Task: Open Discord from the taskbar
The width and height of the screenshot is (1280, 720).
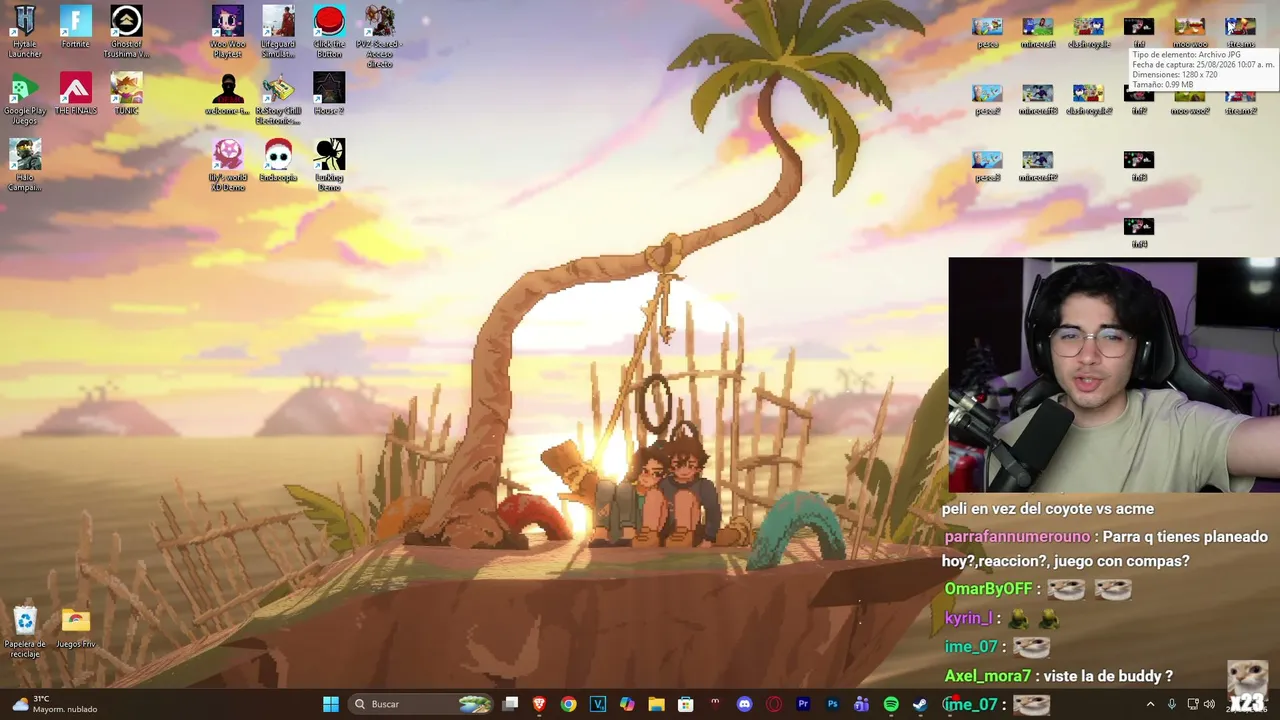Action: coord(744,704)
